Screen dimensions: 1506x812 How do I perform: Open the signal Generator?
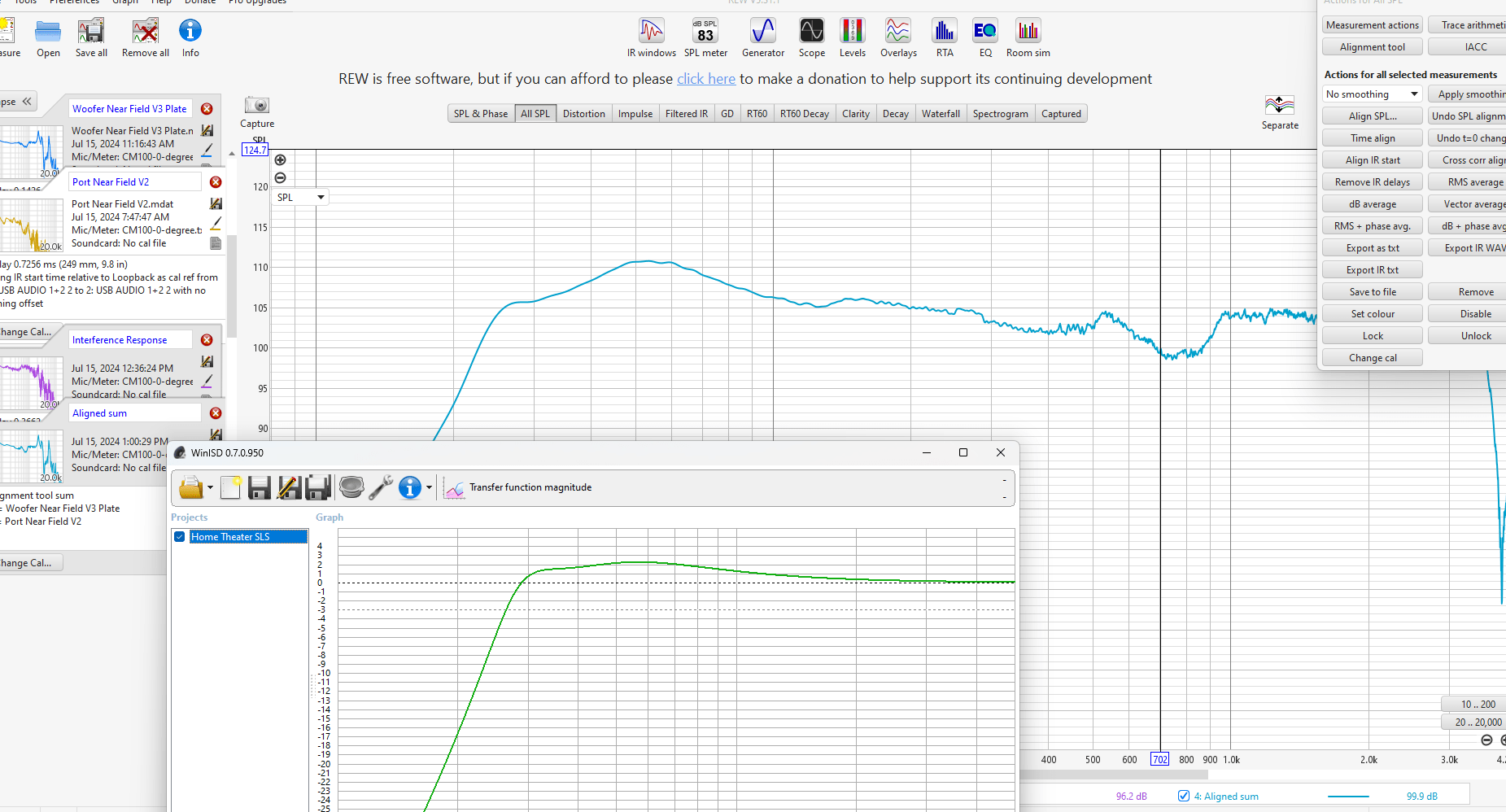pyautogui.click(x=763, y=37)
